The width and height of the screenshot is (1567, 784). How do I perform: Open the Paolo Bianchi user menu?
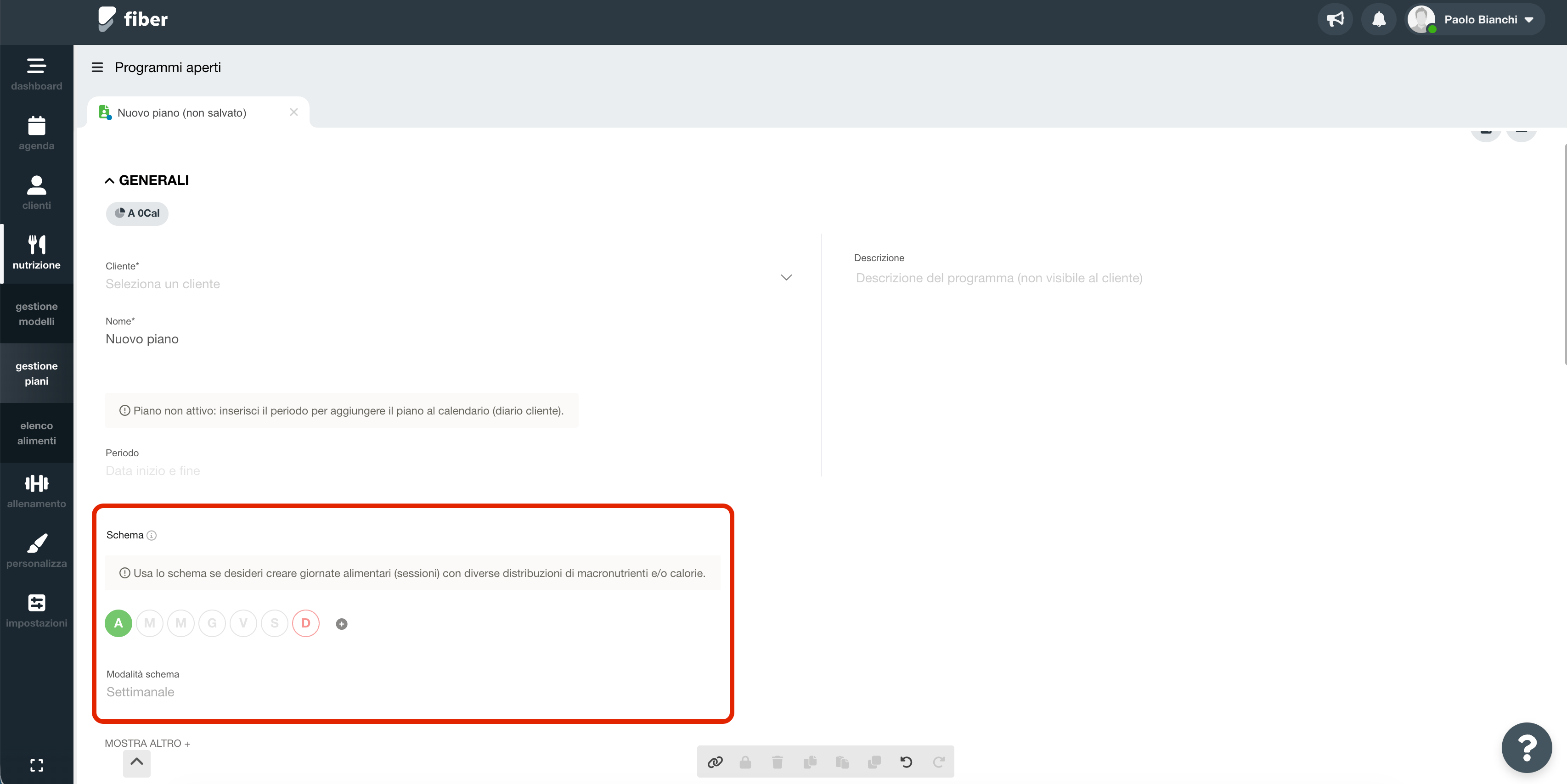point(1475,19)
